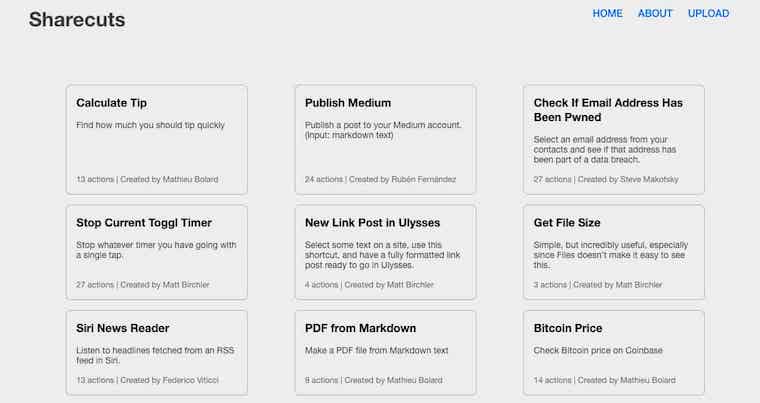
Task: Open Check If Email Address Has Been Pwned title
Action: [x=608, y=110]
